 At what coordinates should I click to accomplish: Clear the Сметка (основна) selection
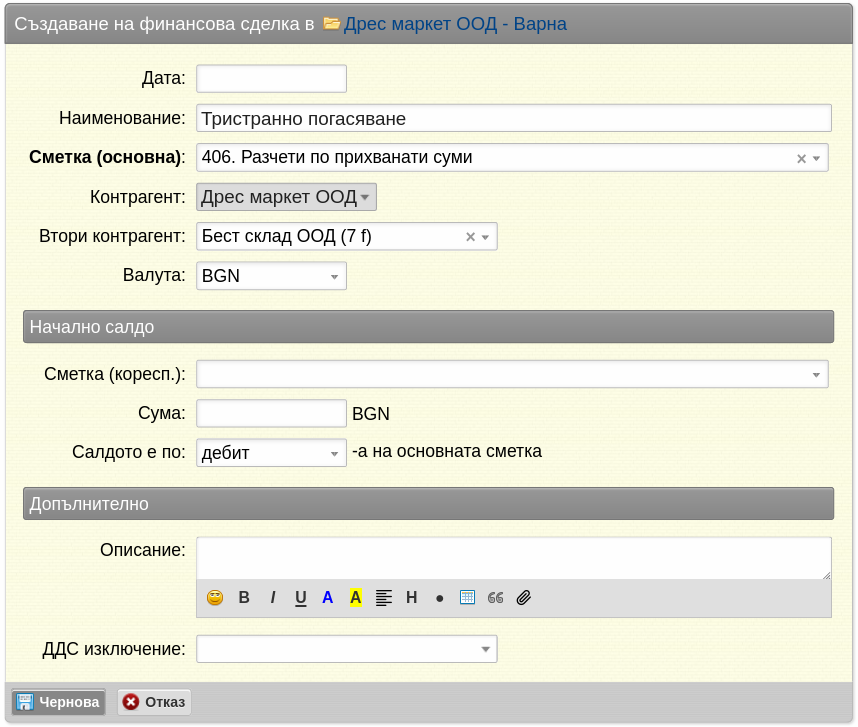802,159
